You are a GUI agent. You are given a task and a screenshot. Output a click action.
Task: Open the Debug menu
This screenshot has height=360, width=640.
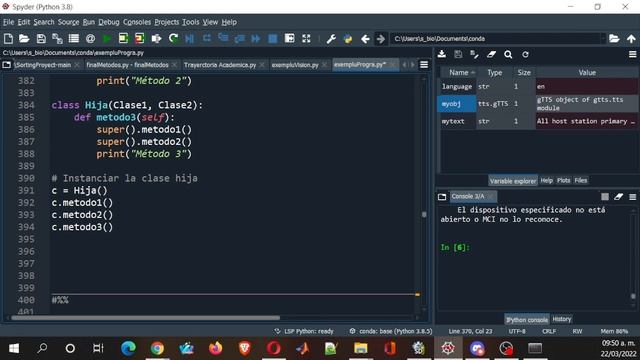[x=109, y=22]
